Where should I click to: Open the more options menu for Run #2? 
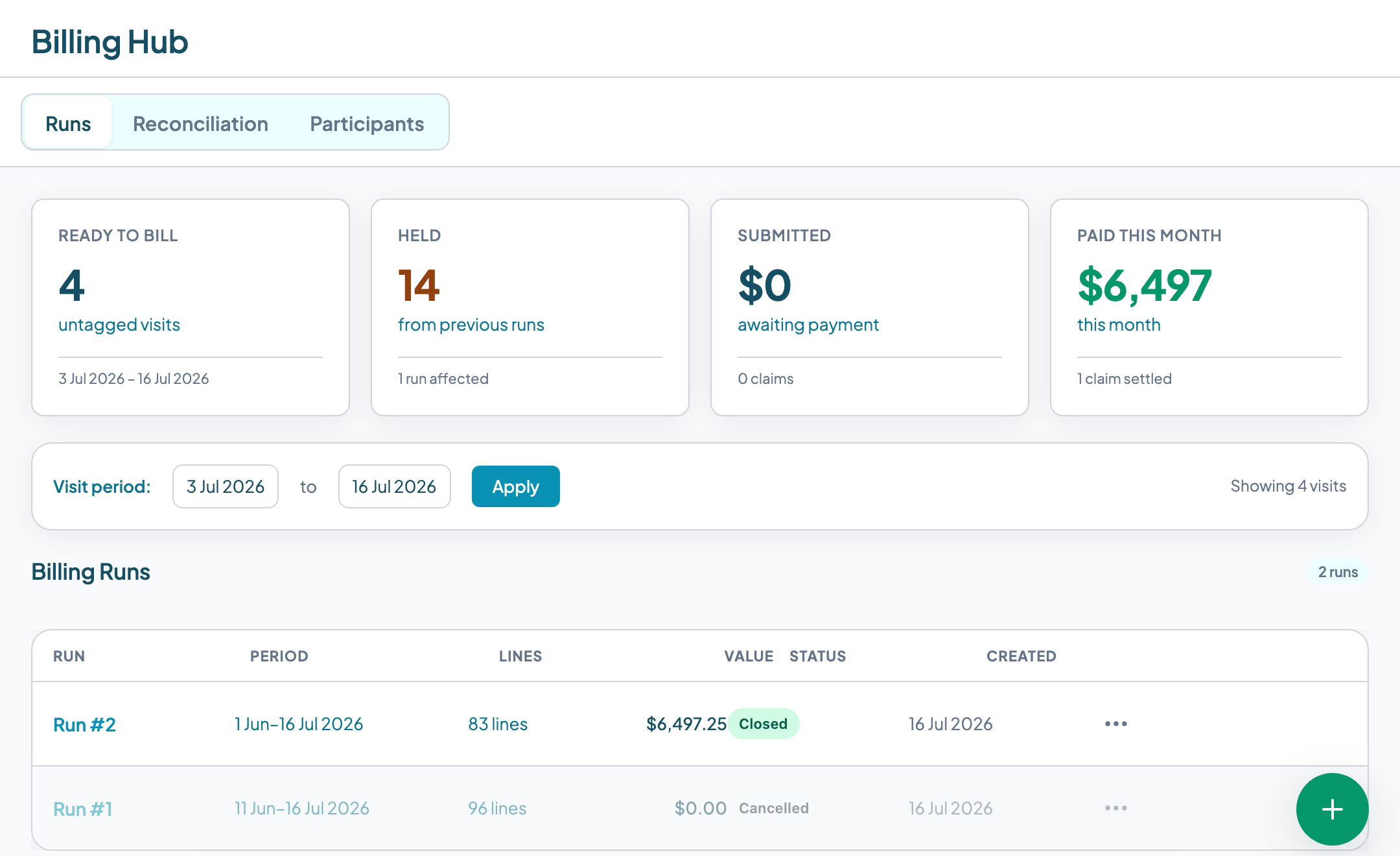[x=1116, y=724]
